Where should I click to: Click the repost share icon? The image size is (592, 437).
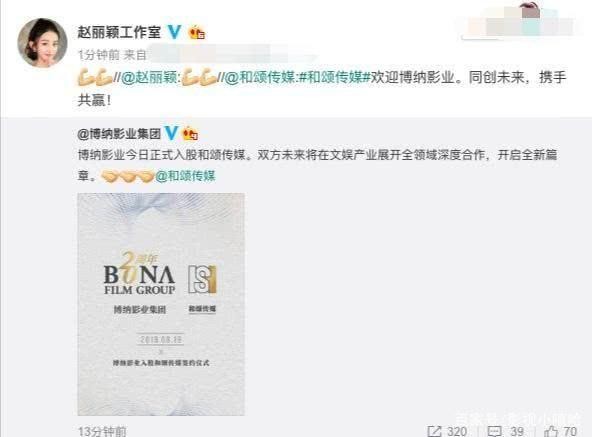tap(434, 431)
